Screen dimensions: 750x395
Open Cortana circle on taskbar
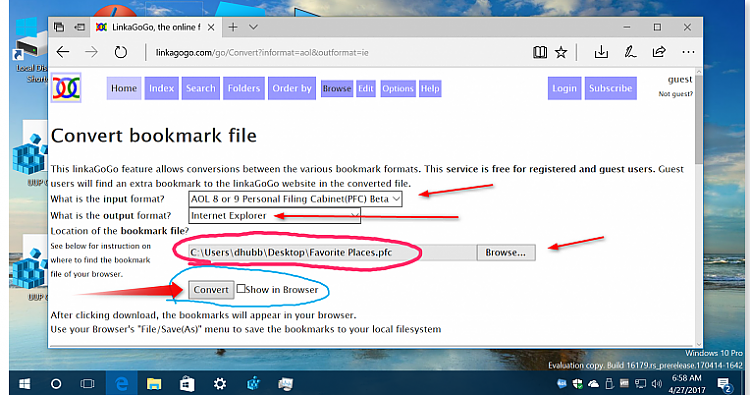[x=56, y=384]
